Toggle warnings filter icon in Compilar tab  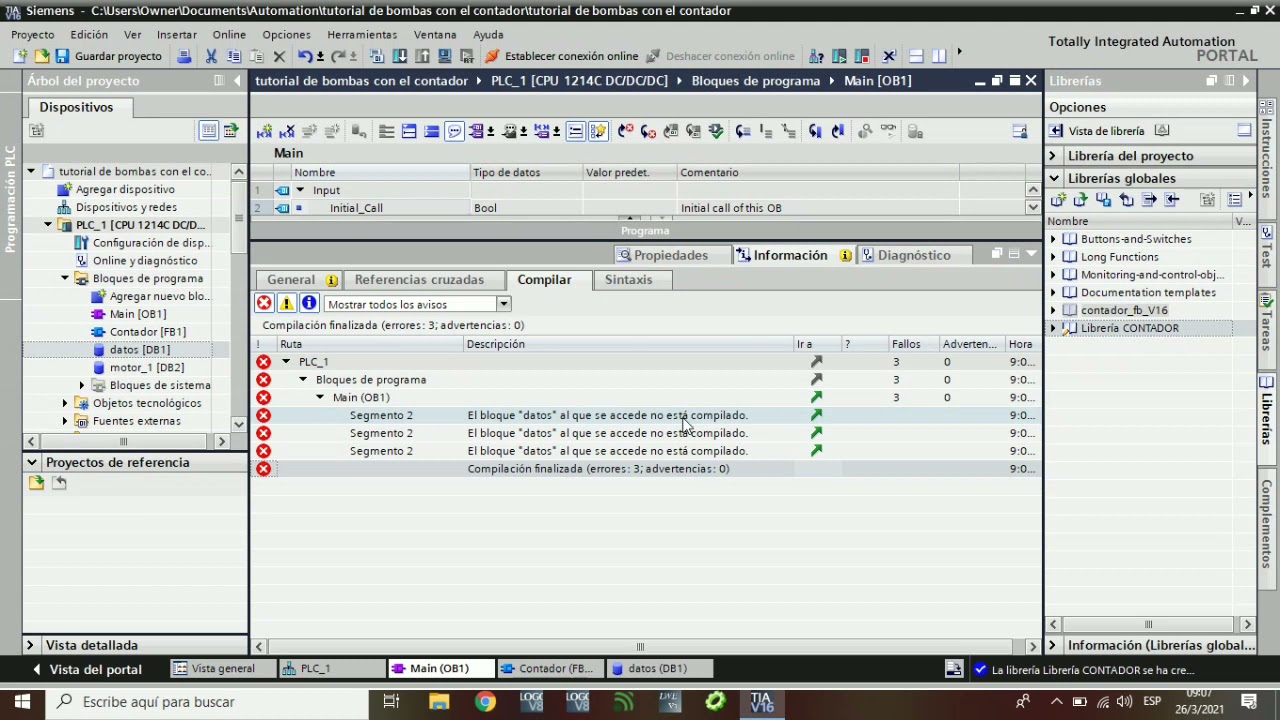click(287, 304)
